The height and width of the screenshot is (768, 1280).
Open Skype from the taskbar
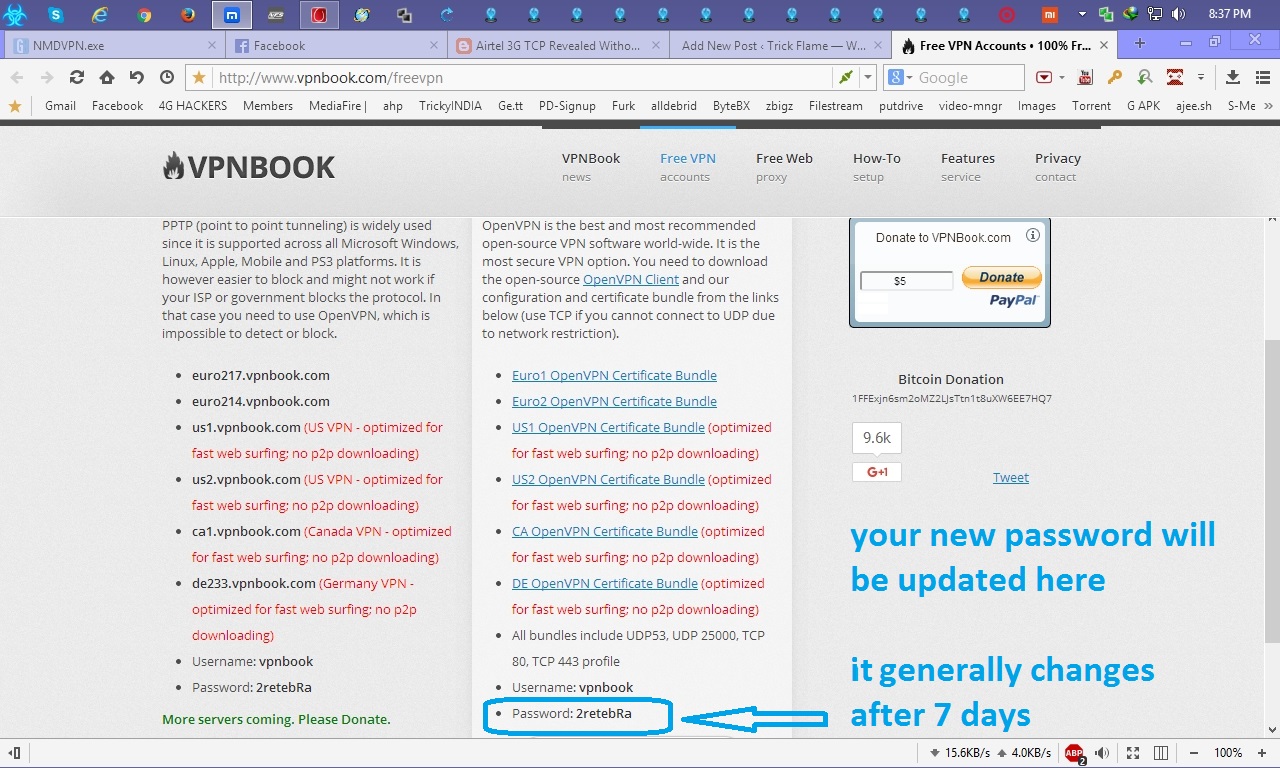click(55, 15)
